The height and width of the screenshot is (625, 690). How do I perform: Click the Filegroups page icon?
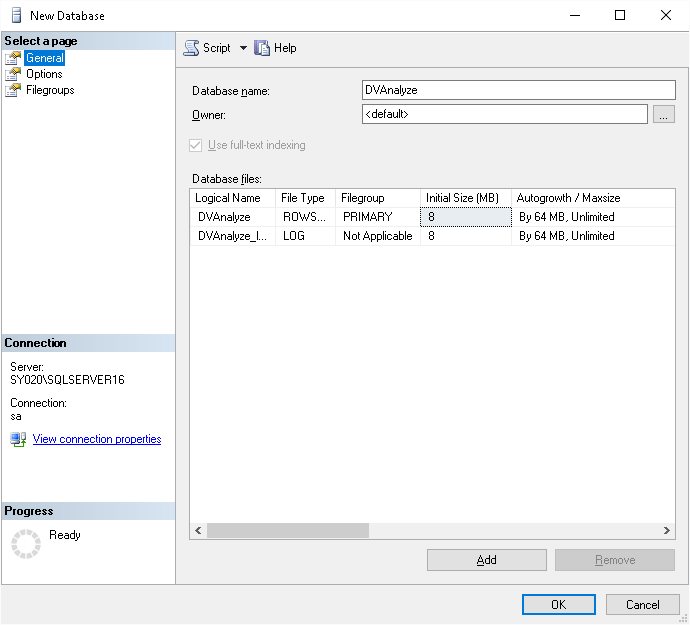pyautogui.click(x=13, y=90)
